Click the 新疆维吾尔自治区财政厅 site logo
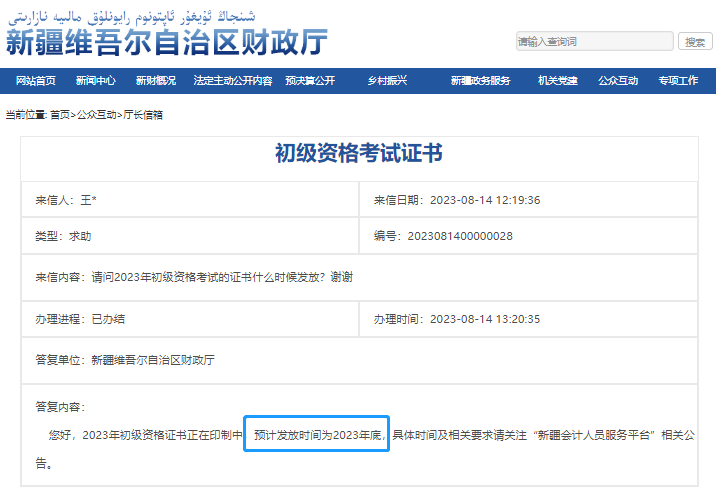This screenshot has width=716, height=497. (x=166, y=42)
